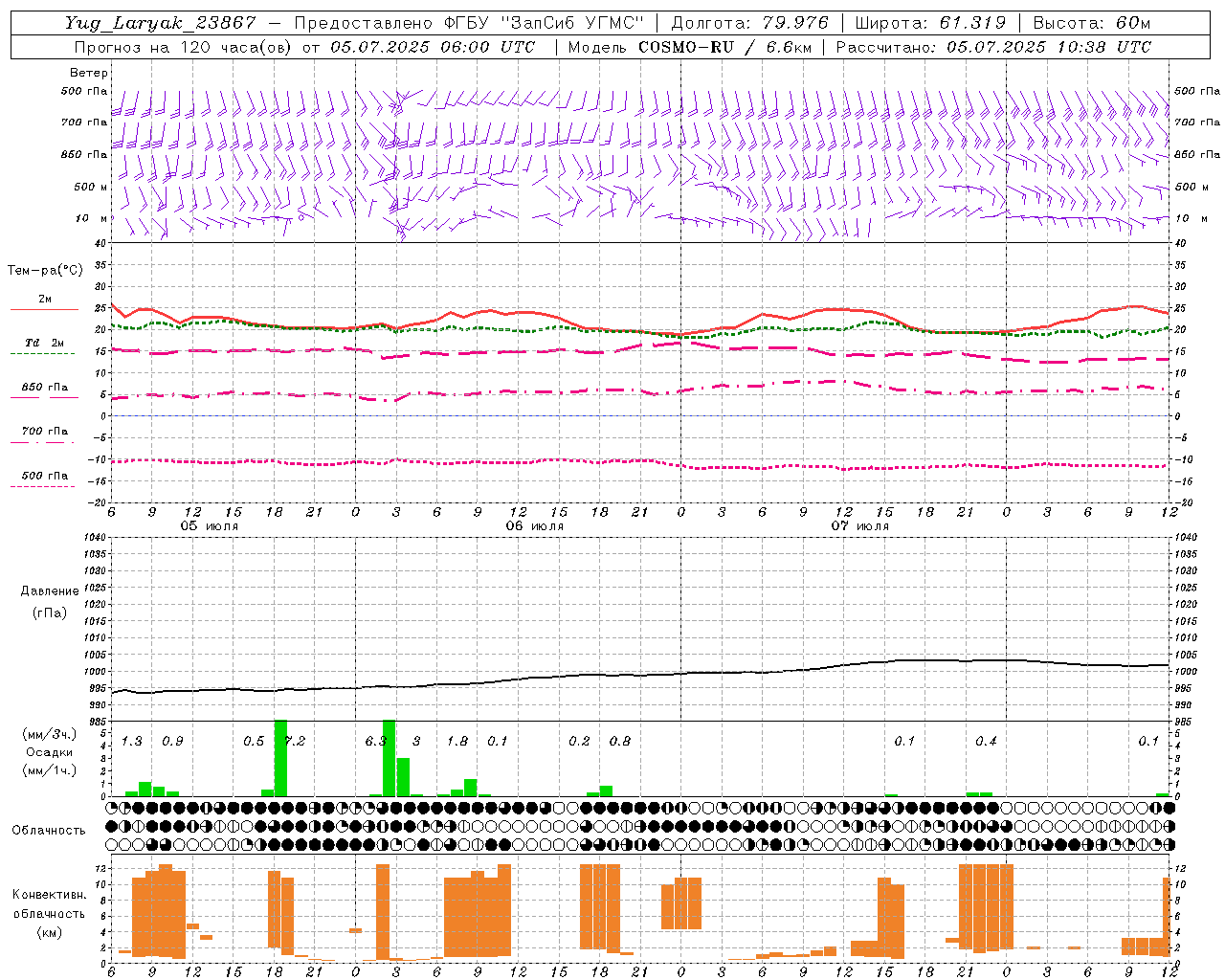Click the 700 гПа temperature legend entry
This screenshot has width=1225, height=980.
44,432
